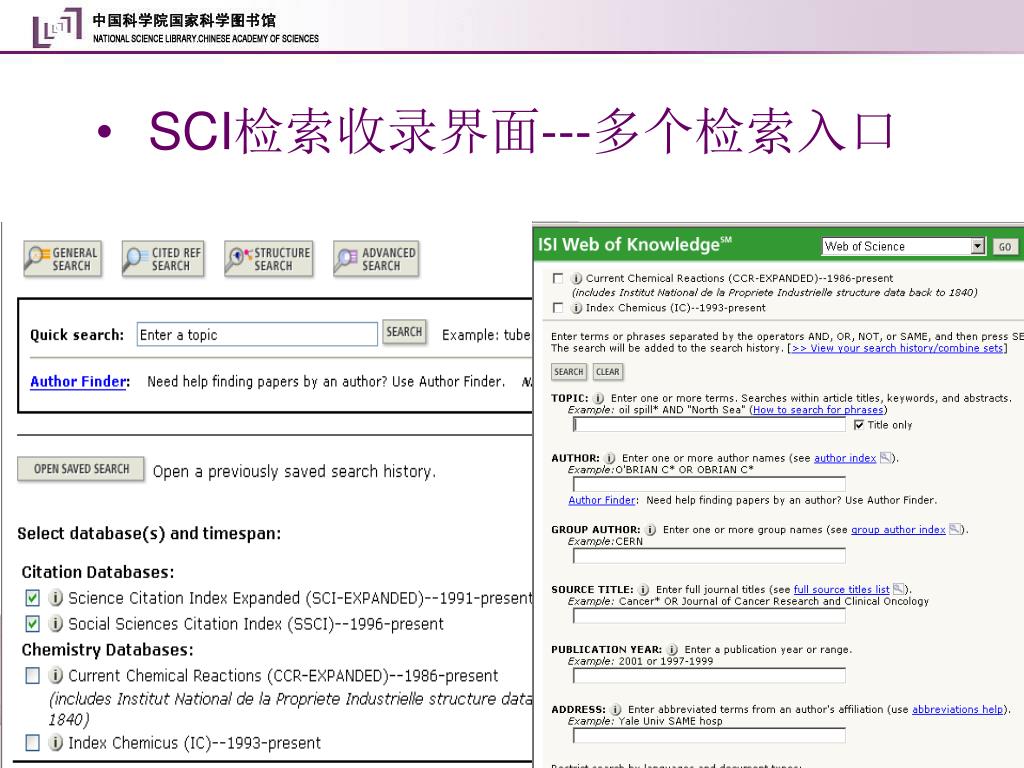Open the group author index link
Image resolution: width=1024 pixels, height=768 pixels.
tap(898, 530)
